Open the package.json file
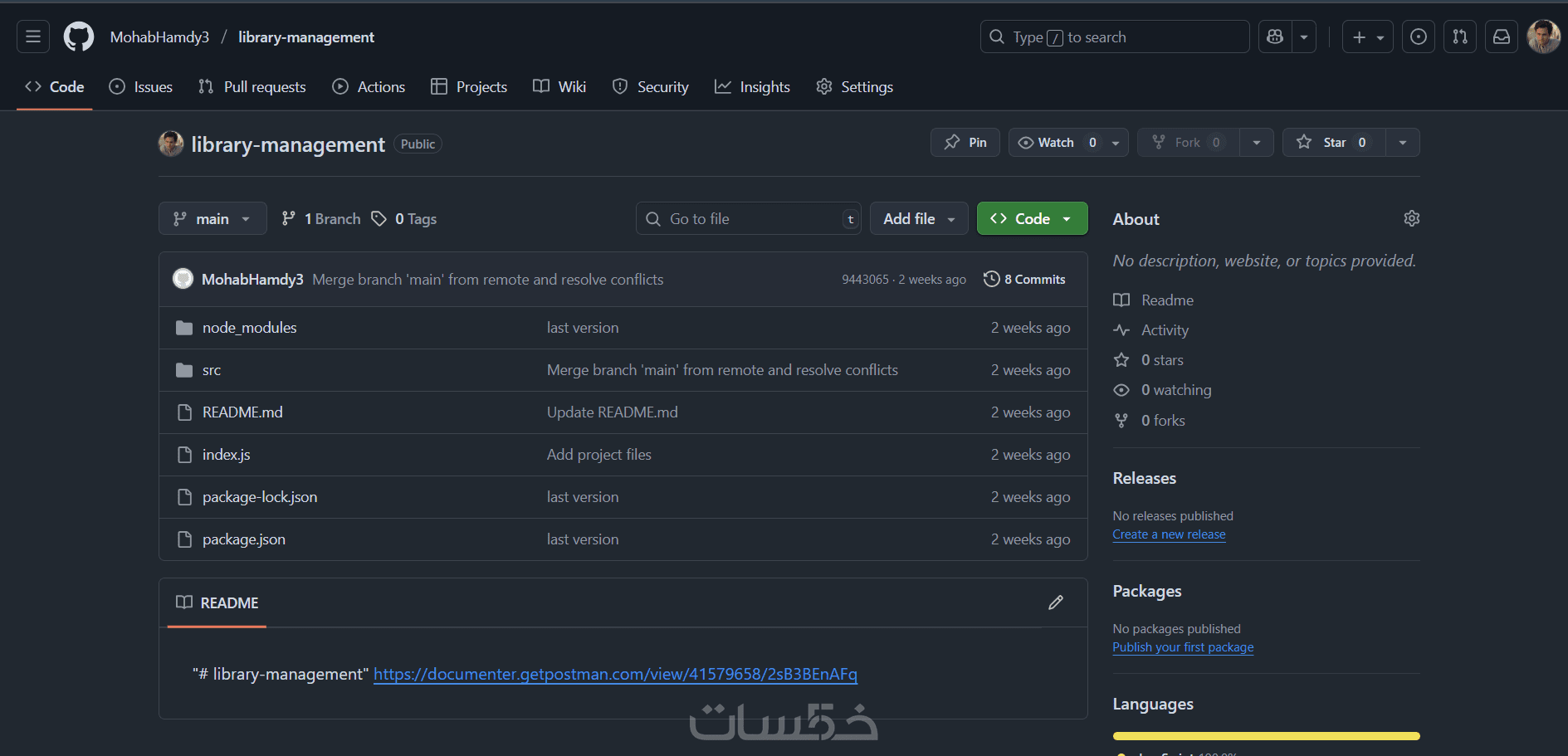This screenshot has width=1568, height=756. point(244,539)
